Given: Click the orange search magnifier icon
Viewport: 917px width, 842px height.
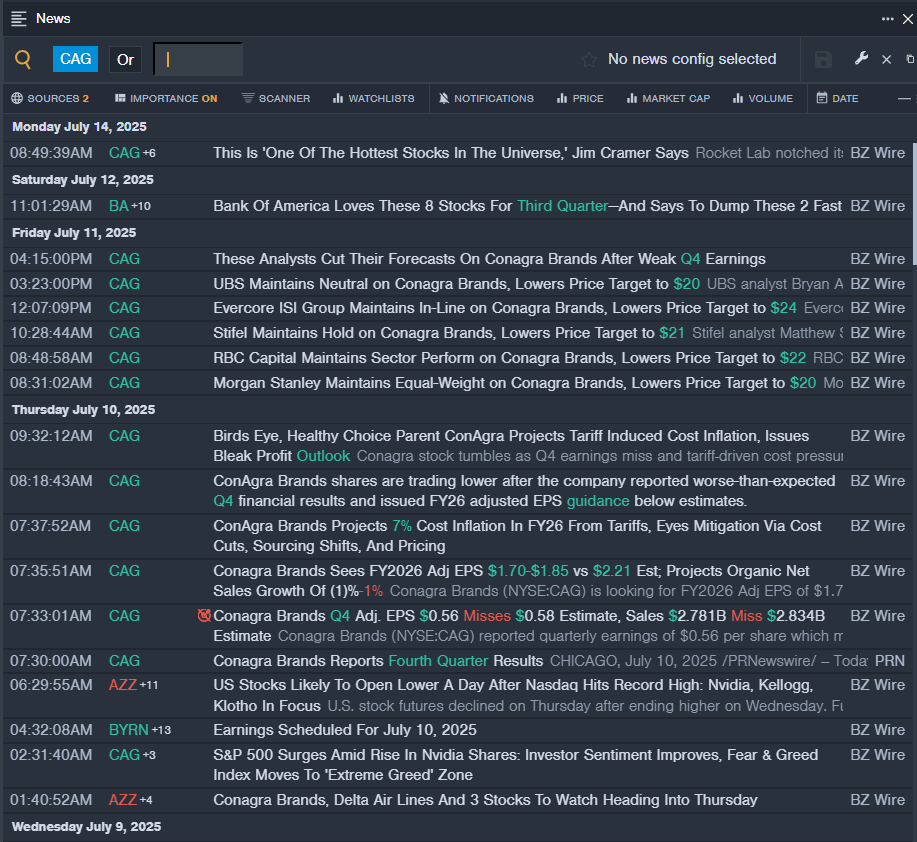Looking at the screenshot, I should coord(23,59).
